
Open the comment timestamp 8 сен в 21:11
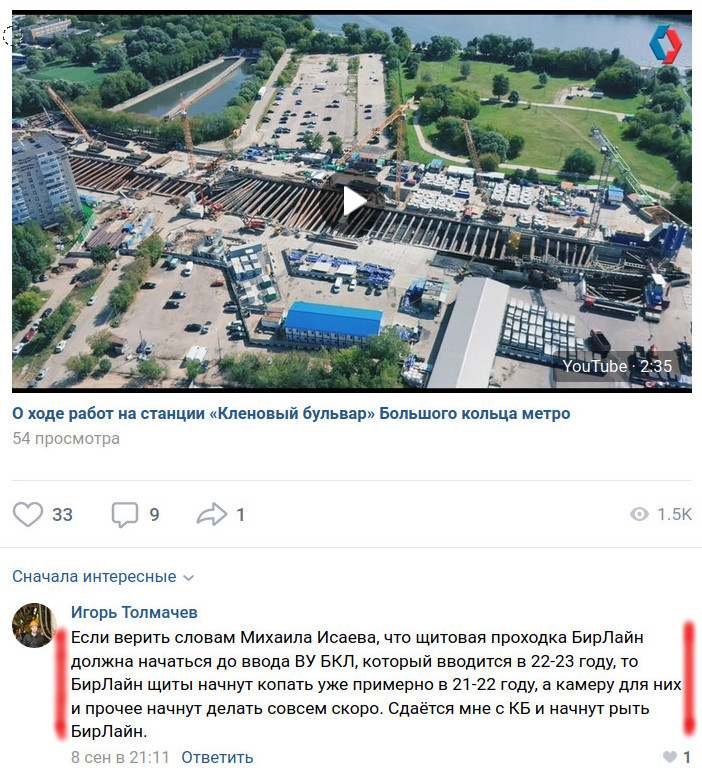coord(120,757)
